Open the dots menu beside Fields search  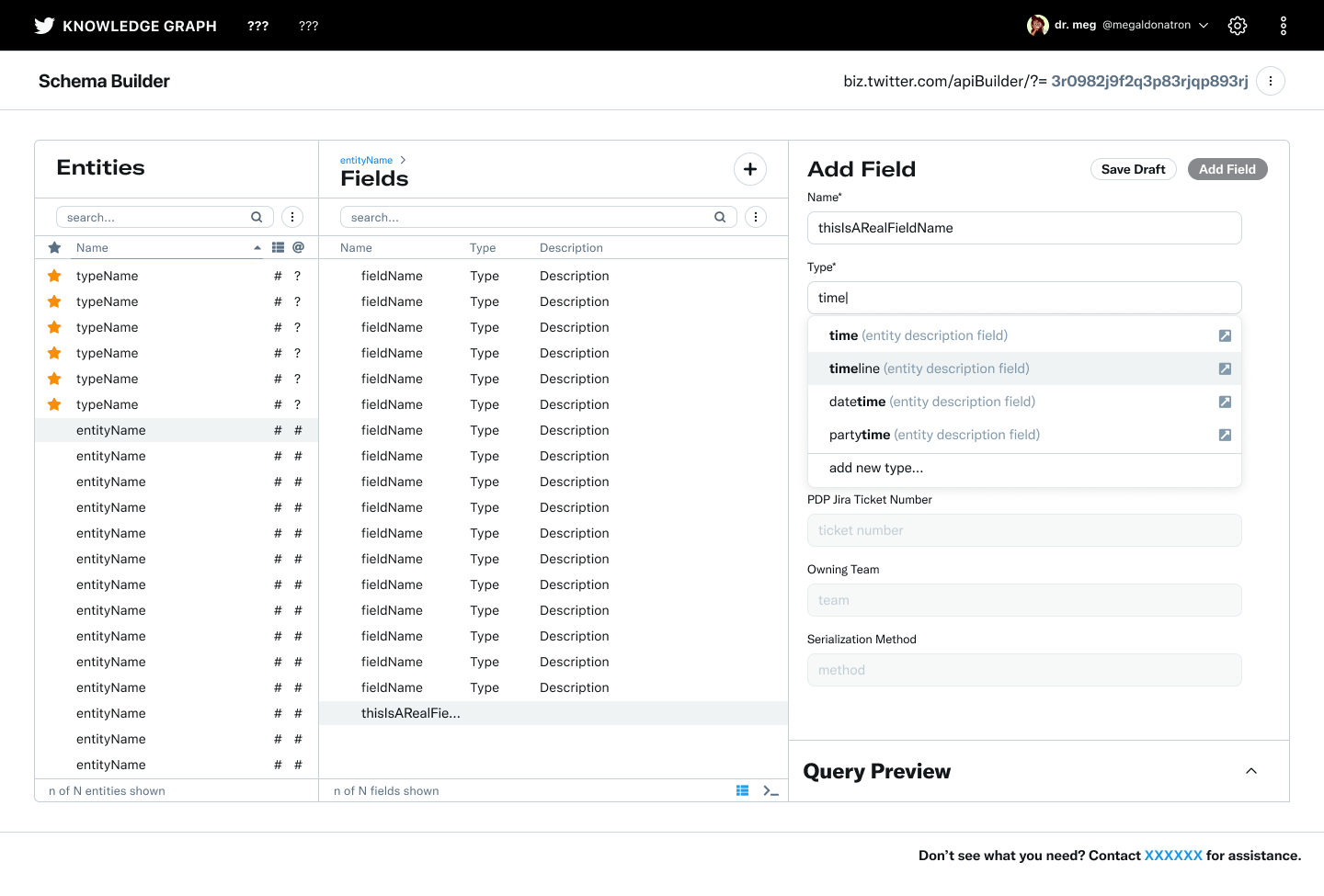756,217
